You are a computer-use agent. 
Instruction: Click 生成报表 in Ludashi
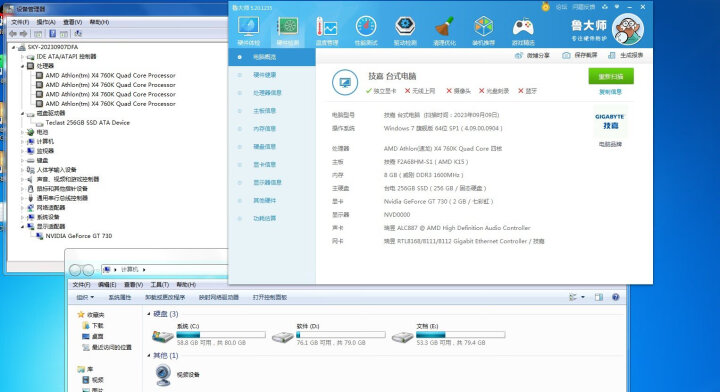[x=625, y=55]
